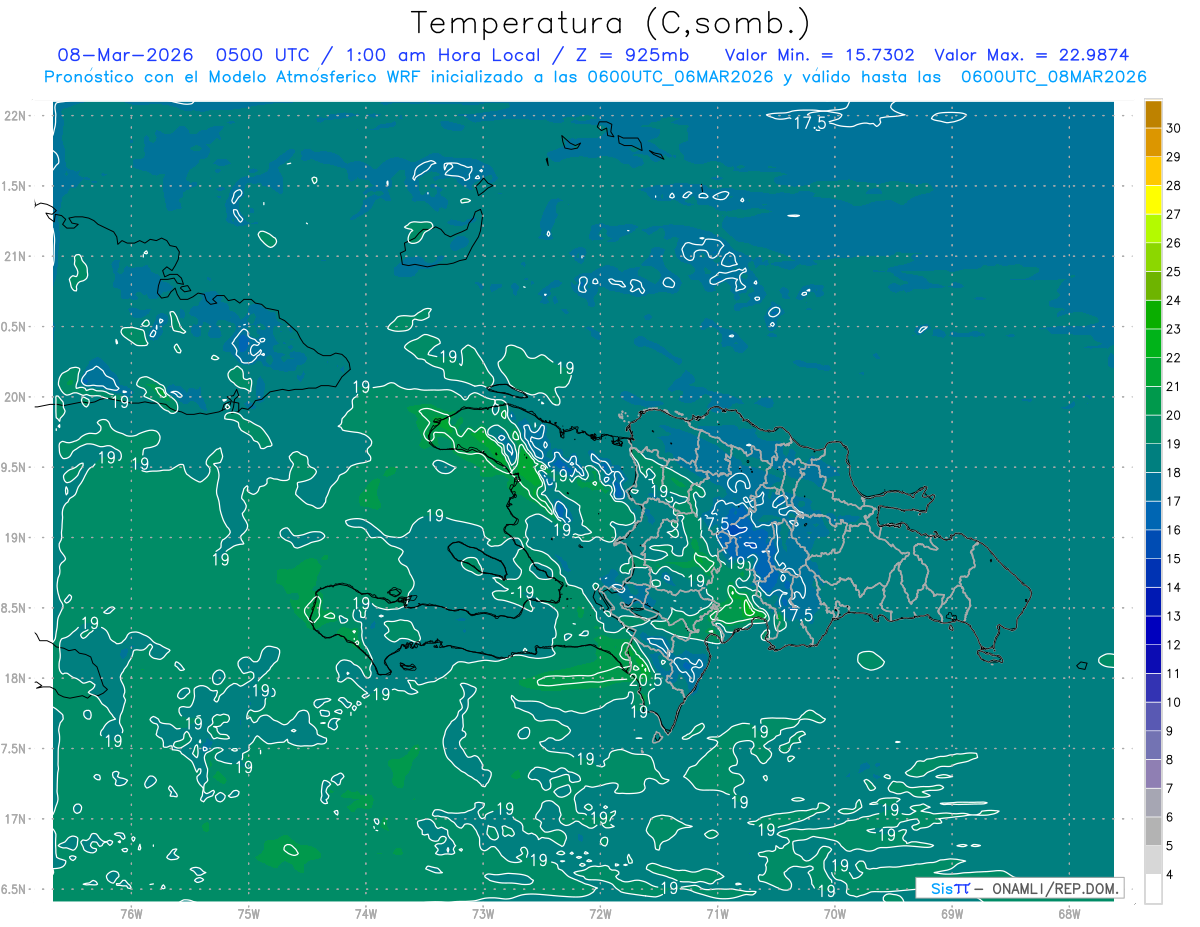Click the '71W' longitude label
1200x927 pixels.
coord(717,913)
